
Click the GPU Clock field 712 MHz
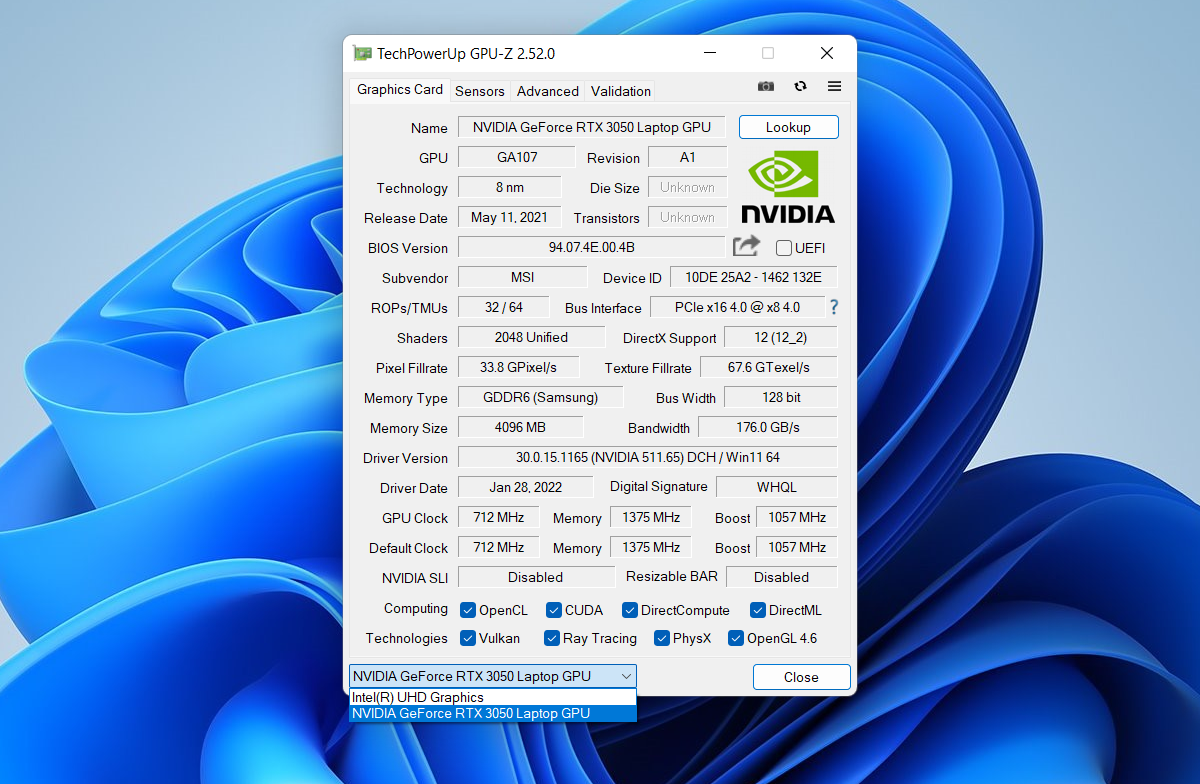click(499, 517)
